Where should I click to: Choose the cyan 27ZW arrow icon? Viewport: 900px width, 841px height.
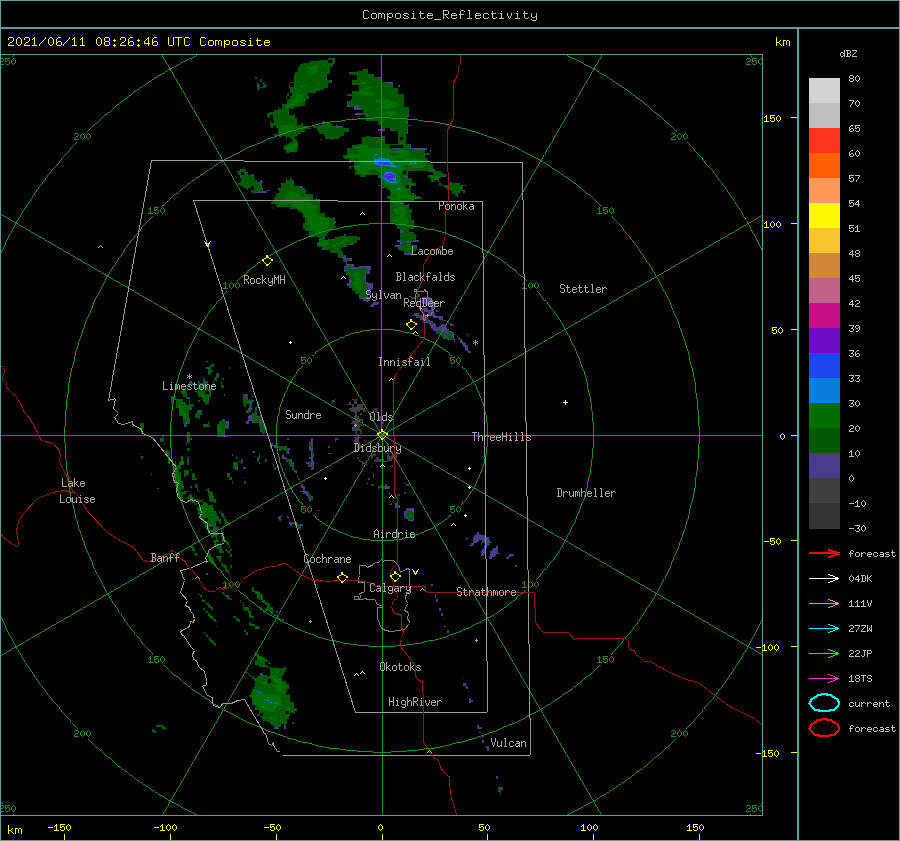tap(824, 629)
